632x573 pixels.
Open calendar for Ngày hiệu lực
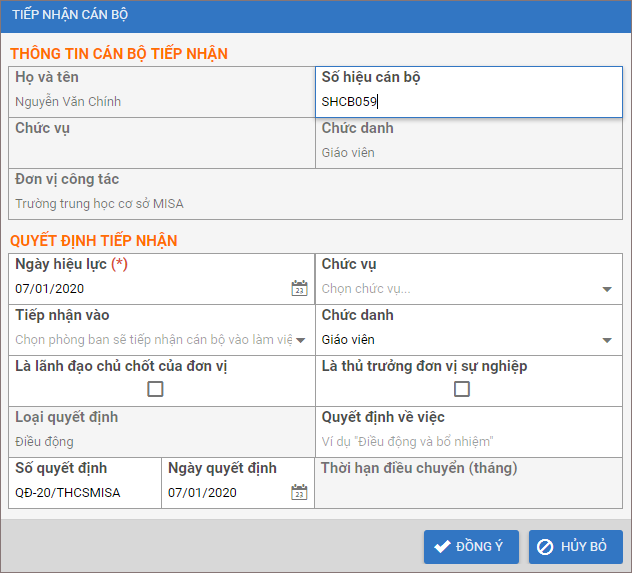[x=298, y=289]
